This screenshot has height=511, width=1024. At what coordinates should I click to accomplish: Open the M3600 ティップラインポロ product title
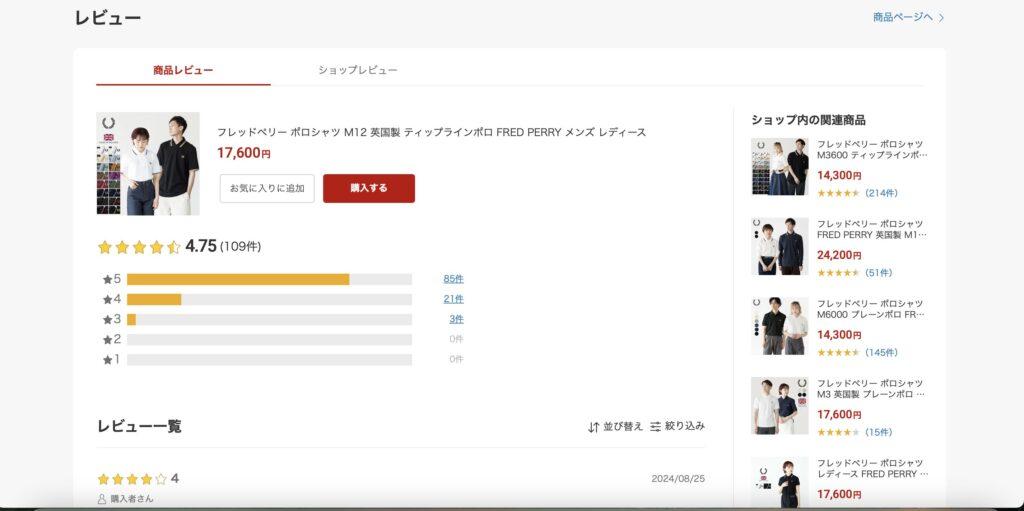coord(871,150)
